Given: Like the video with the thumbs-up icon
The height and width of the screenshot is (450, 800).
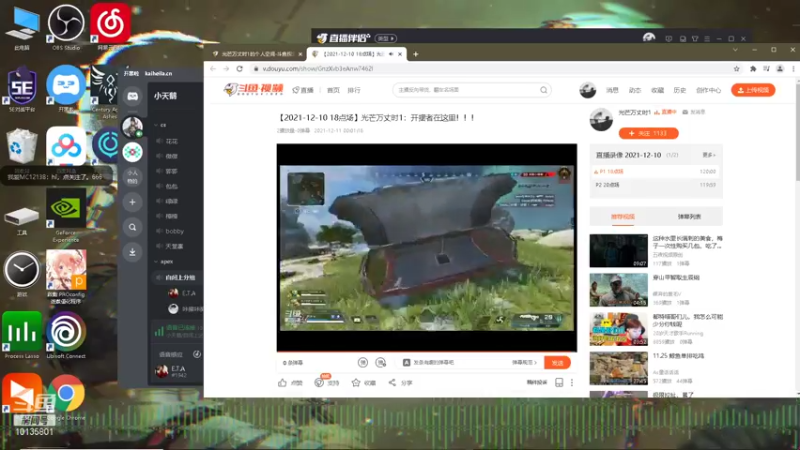Looking at the screenshot, I should tap(282, 382).
